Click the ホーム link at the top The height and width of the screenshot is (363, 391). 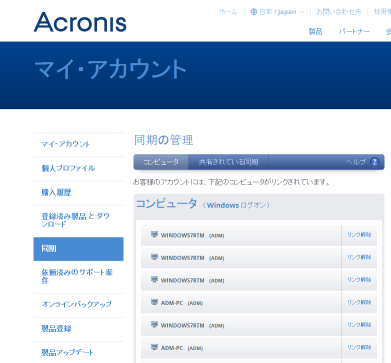coord(228,12)
